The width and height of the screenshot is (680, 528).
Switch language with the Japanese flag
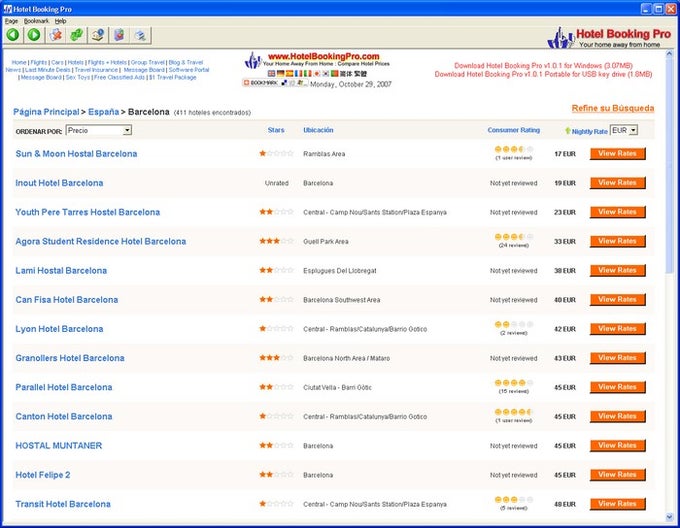(x=317, y=74)
